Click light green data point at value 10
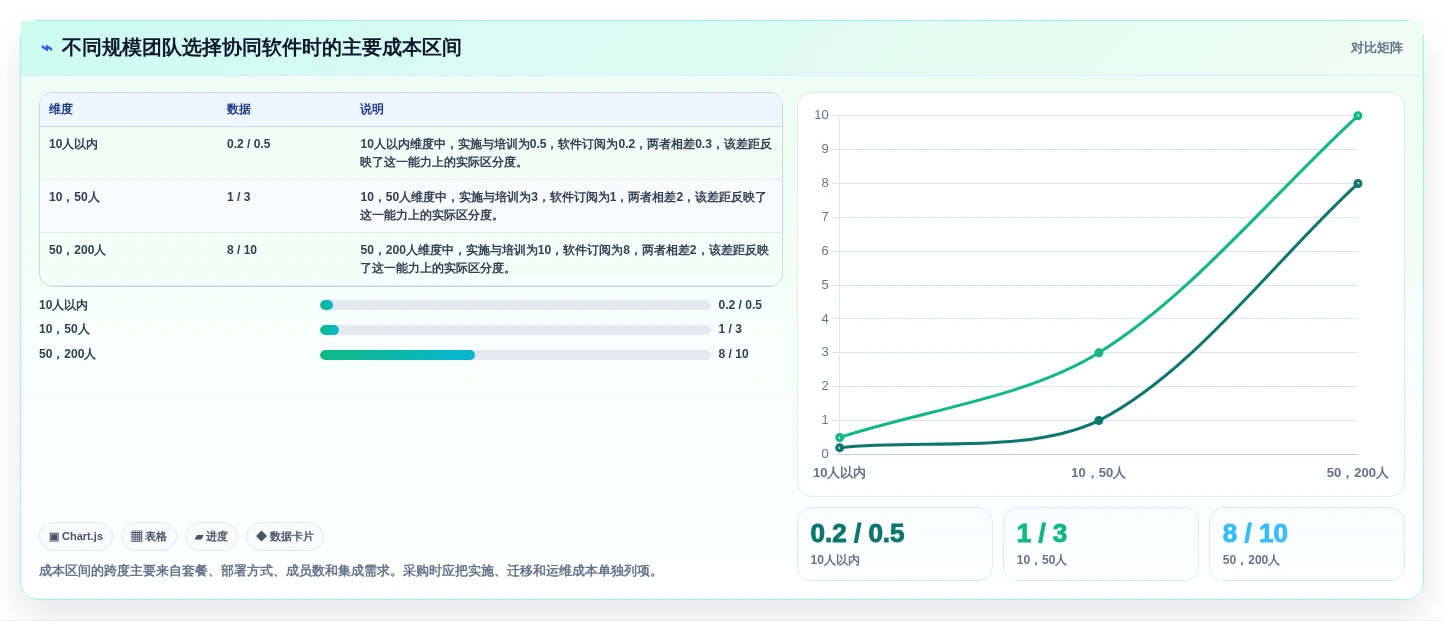1444x621 pixels. click(1358, 116)
